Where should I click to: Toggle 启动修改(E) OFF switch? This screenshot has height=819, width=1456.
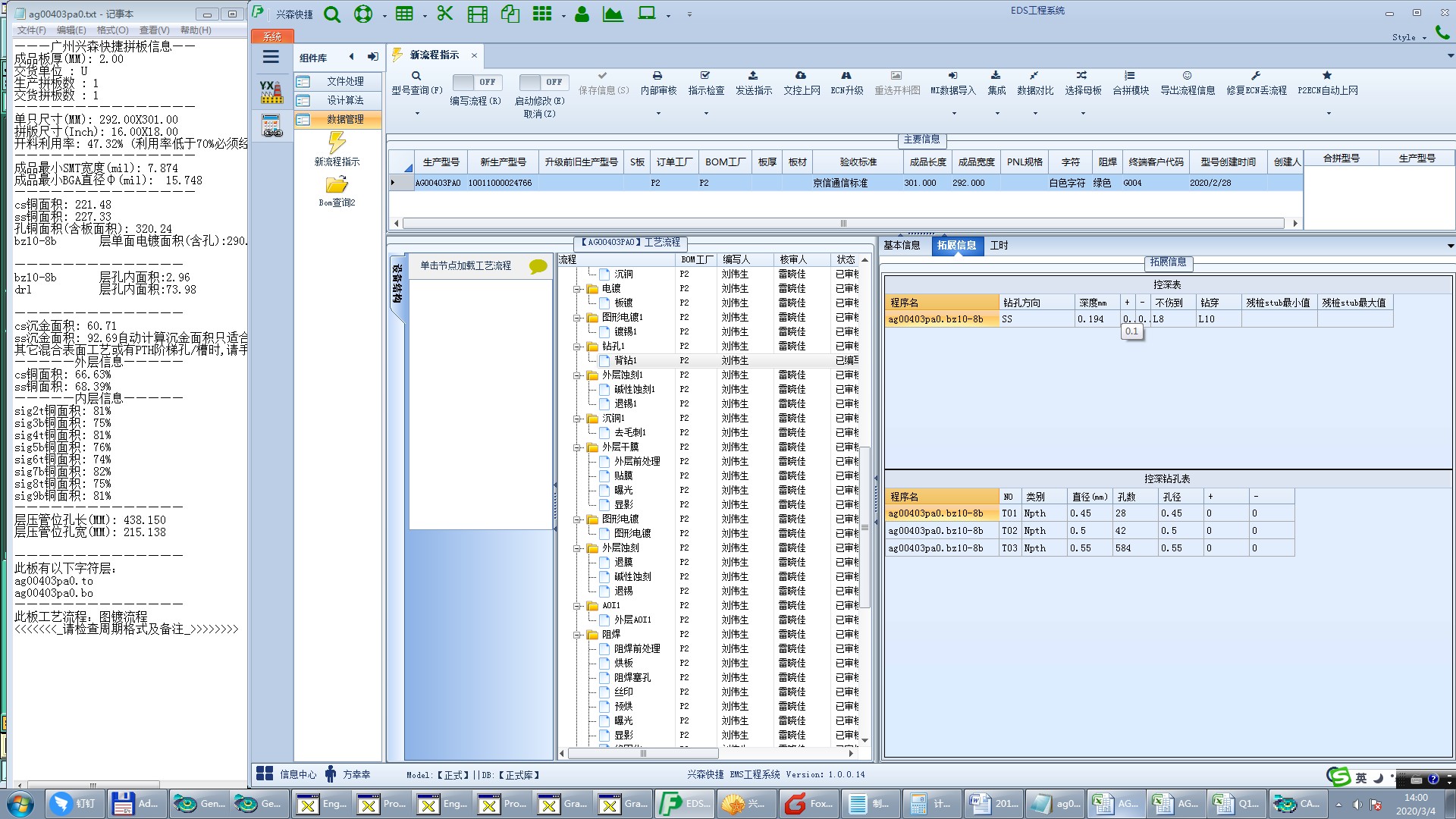pos(543,82)
